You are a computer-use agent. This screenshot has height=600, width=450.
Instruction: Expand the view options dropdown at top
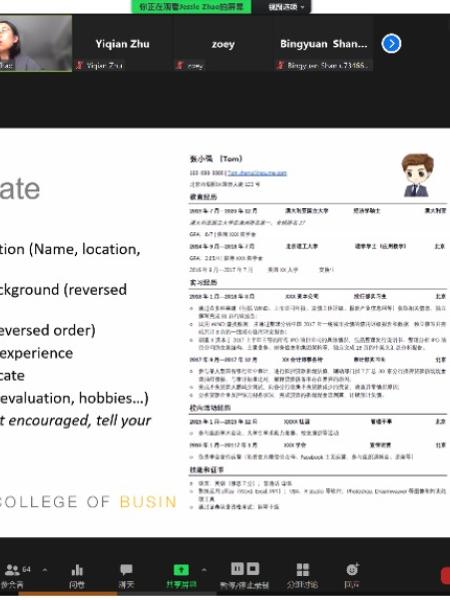(286, 7)
